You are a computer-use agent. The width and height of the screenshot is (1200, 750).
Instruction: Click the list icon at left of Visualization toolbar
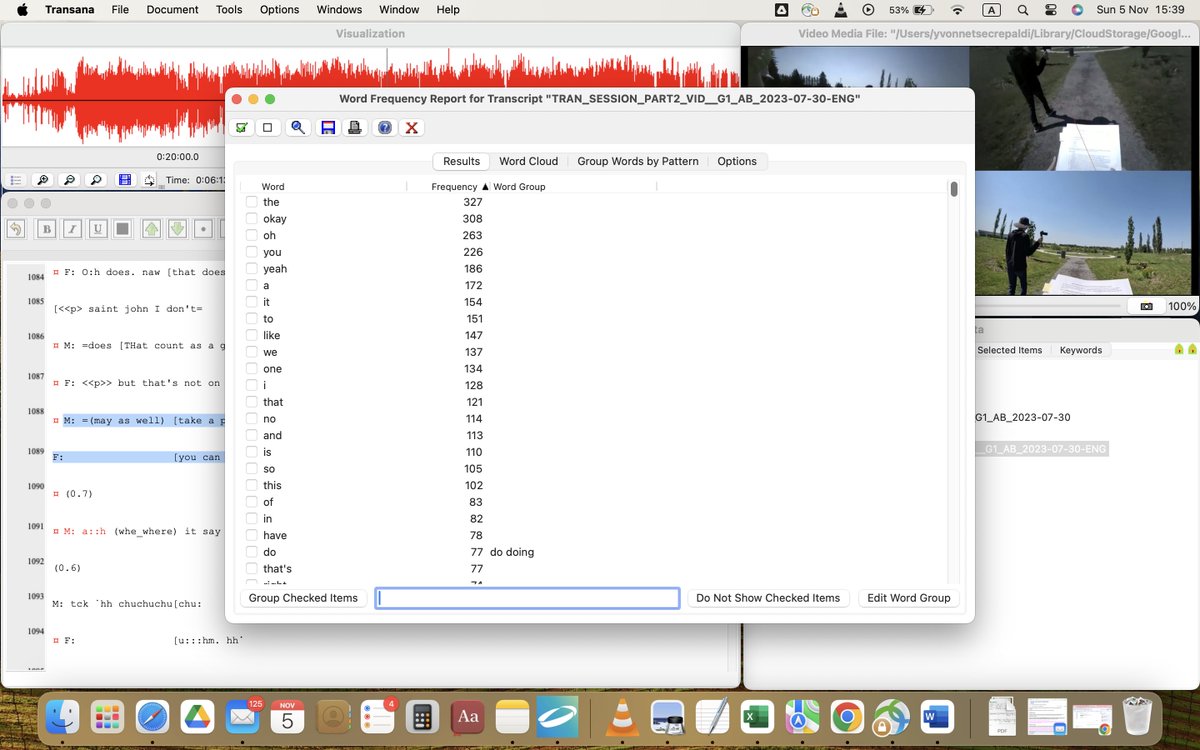point(16,180)
